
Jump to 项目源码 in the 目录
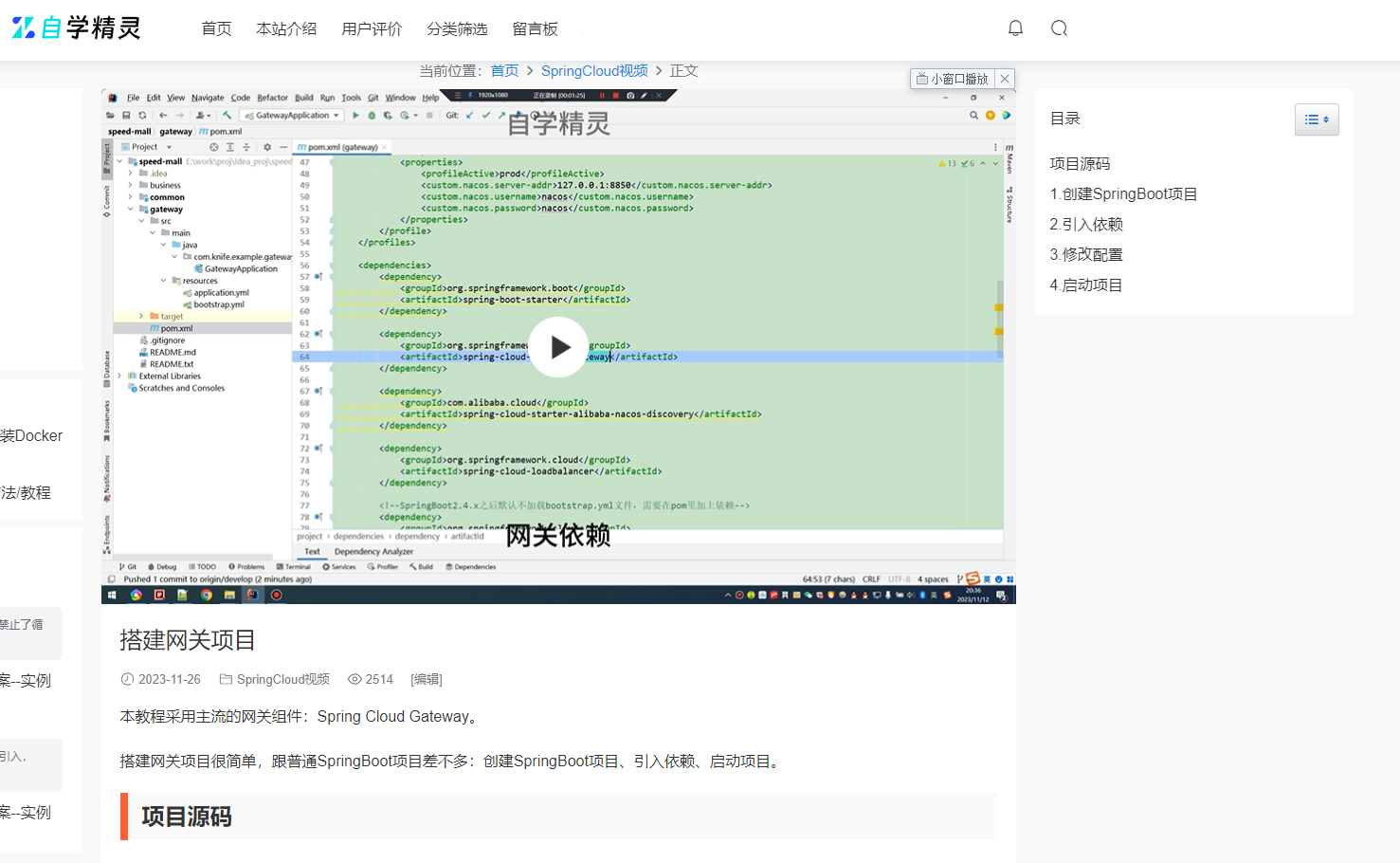point(1080,164)
